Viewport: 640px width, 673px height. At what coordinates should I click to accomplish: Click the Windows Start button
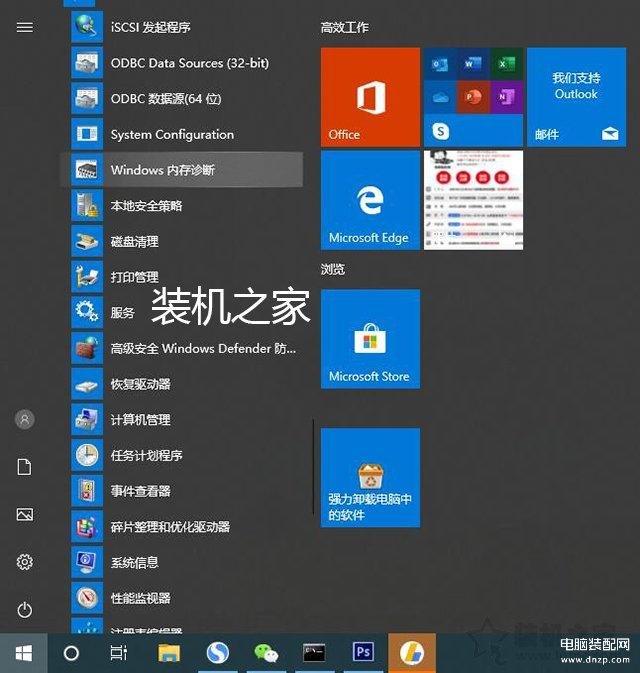pyautogui.click(x=24, y=653)
